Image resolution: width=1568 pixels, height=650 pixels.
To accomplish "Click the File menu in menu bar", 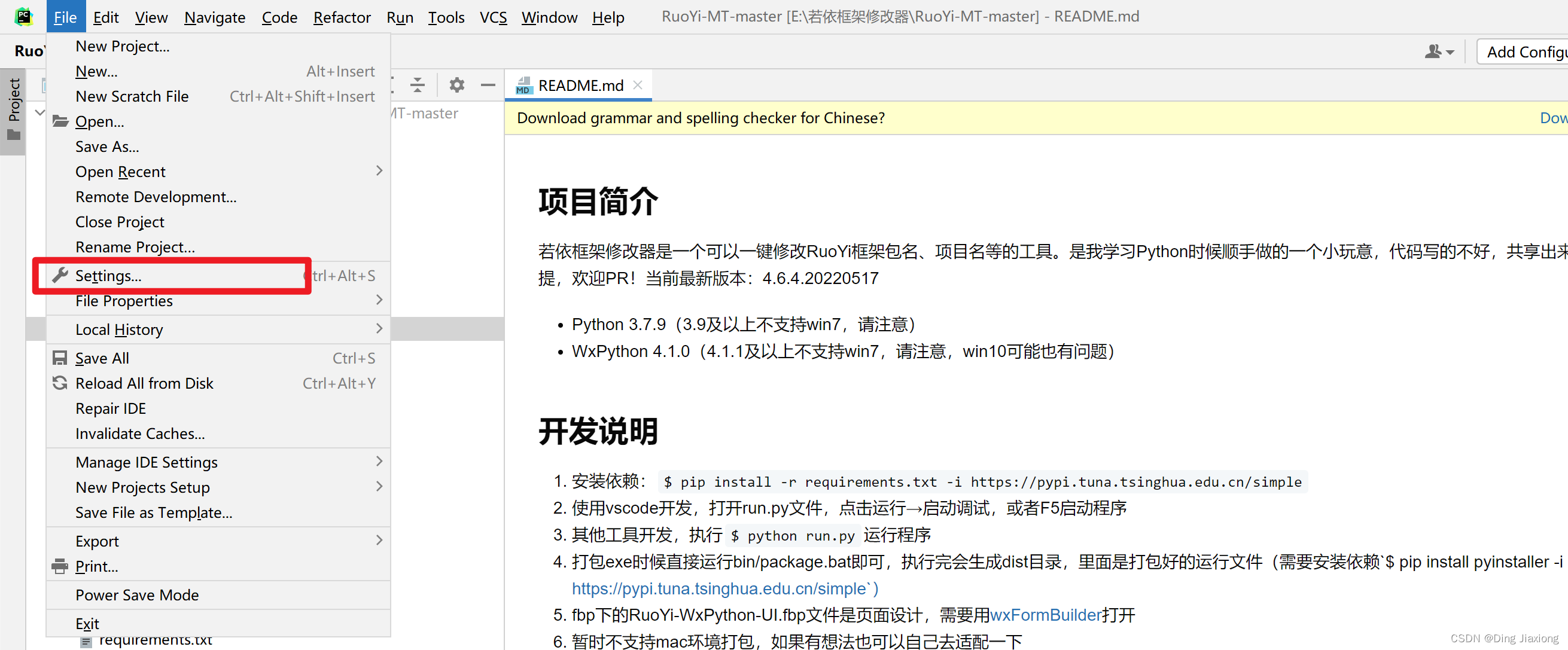I will point(65,17).
